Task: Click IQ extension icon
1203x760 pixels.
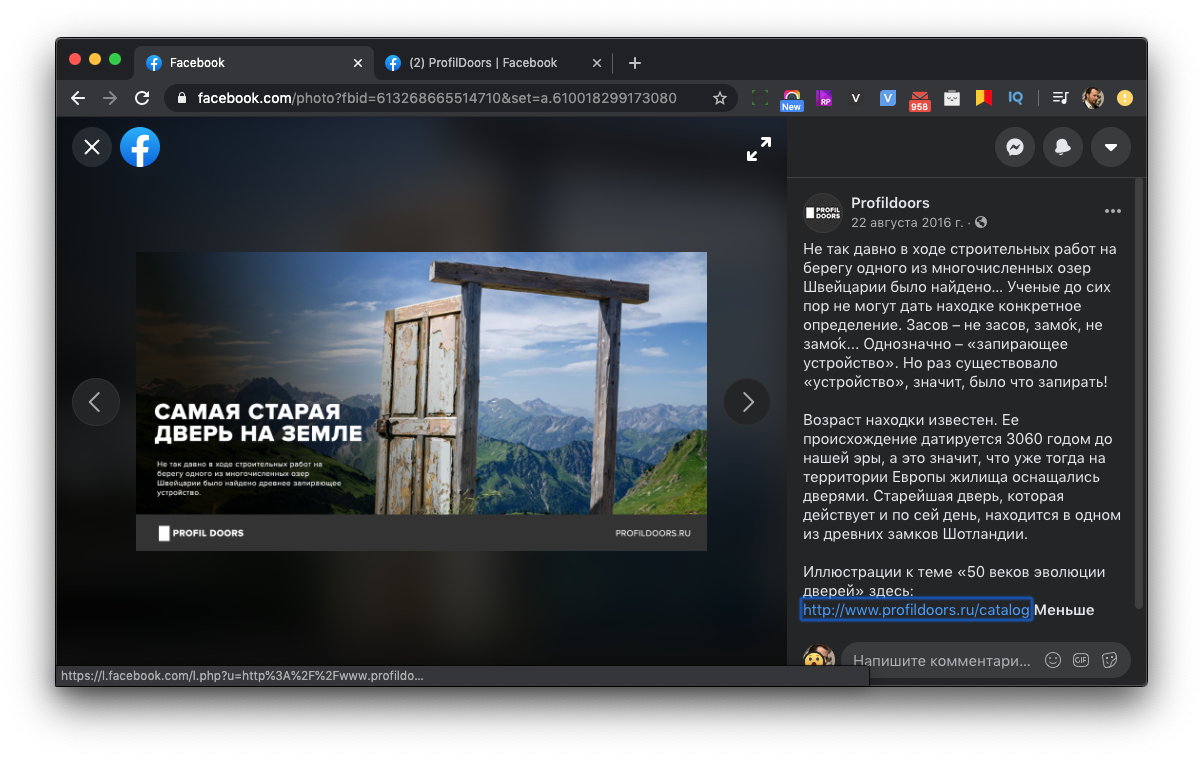Action: click(x=1015, y=98)
